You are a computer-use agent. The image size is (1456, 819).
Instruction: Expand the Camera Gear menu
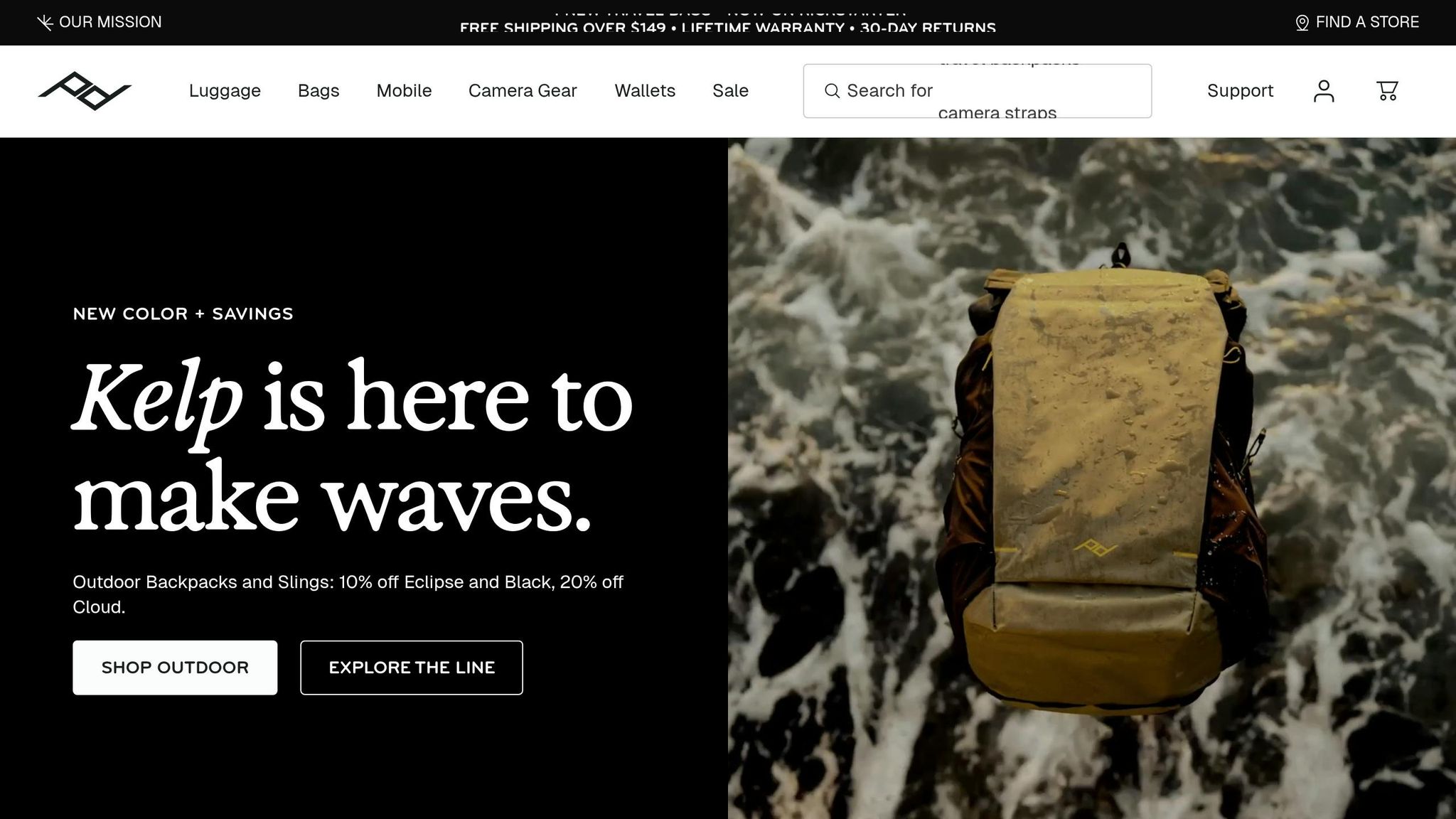point(523,91)
